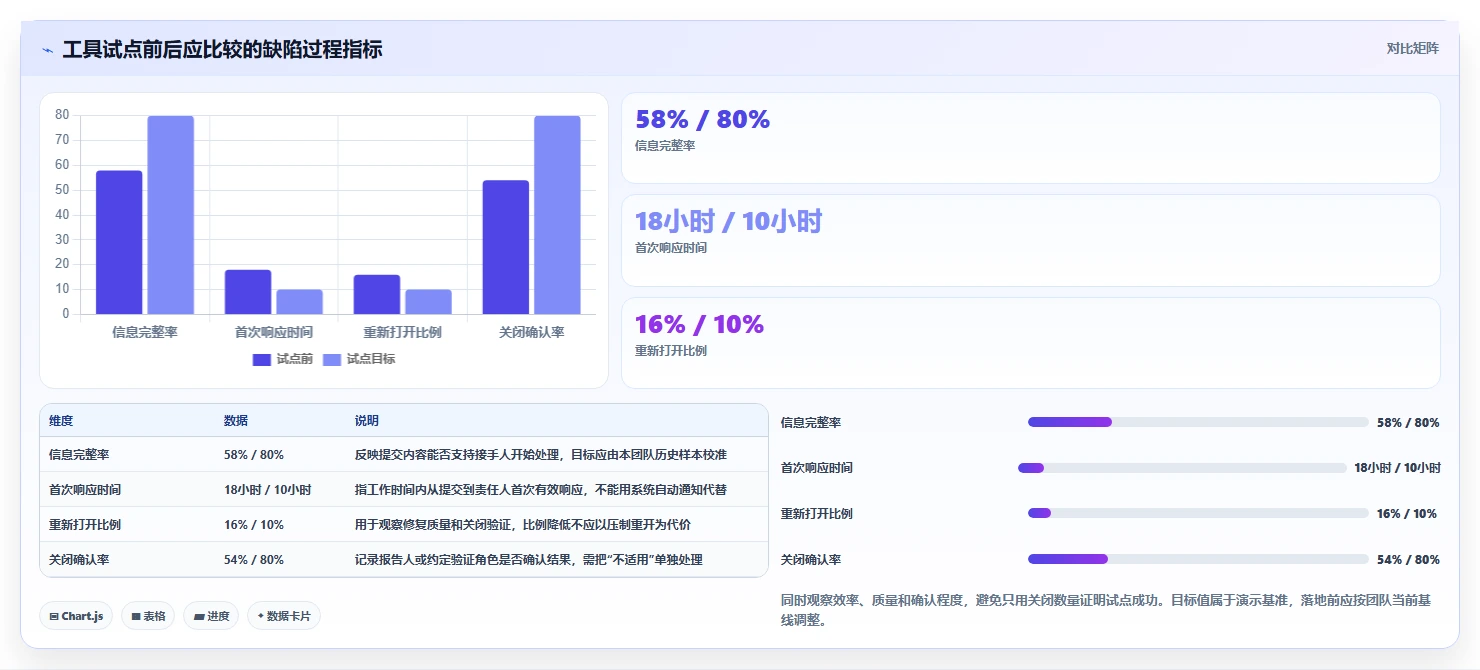The image size is (1480, 670).
Task: Click the 首次响应时间 progress bar
Action: pyautogui.click(x=1182, y=468)
